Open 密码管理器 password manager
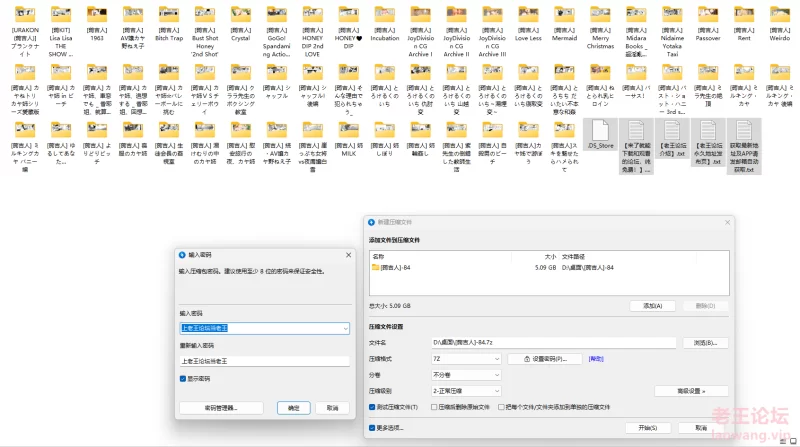The image size is (800, 447). (x=221, y=408)
